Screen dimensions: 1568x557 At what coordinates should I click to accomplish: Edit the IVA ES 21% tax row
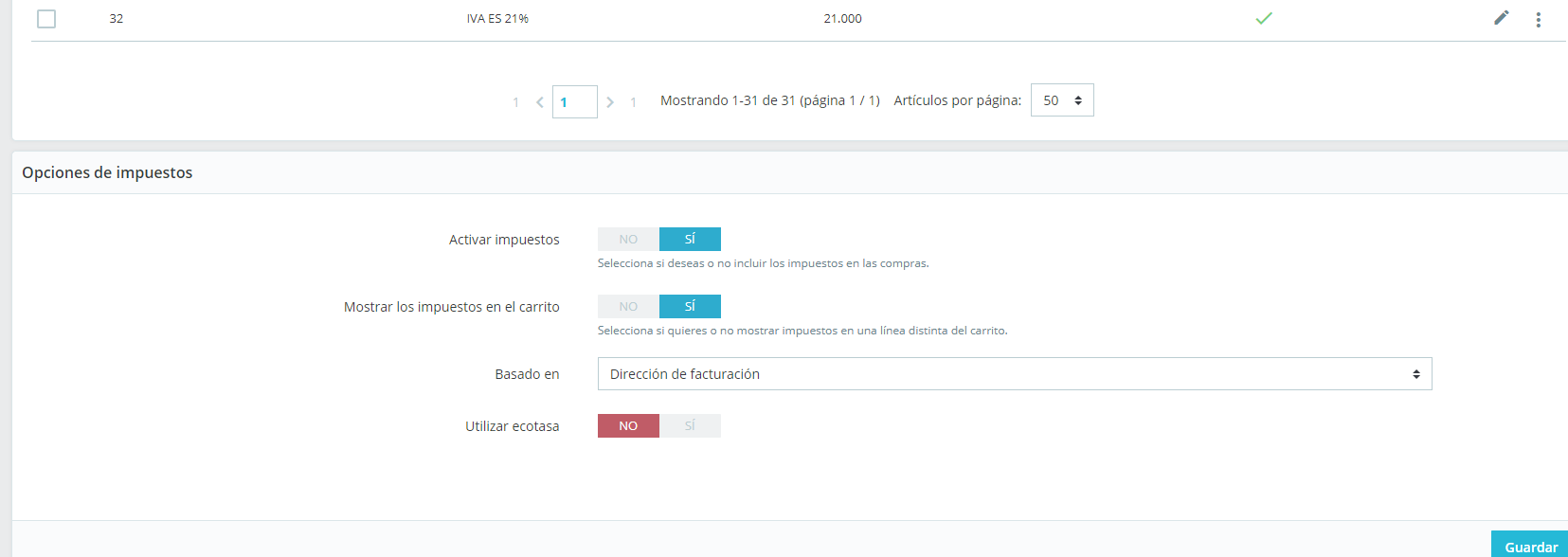[1501, 18]
